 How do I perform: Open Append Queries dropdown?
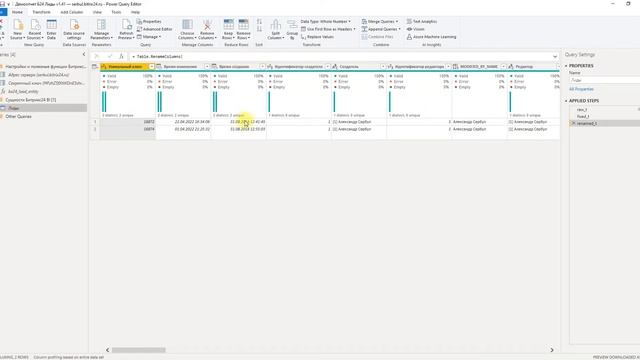click(381, 29)
